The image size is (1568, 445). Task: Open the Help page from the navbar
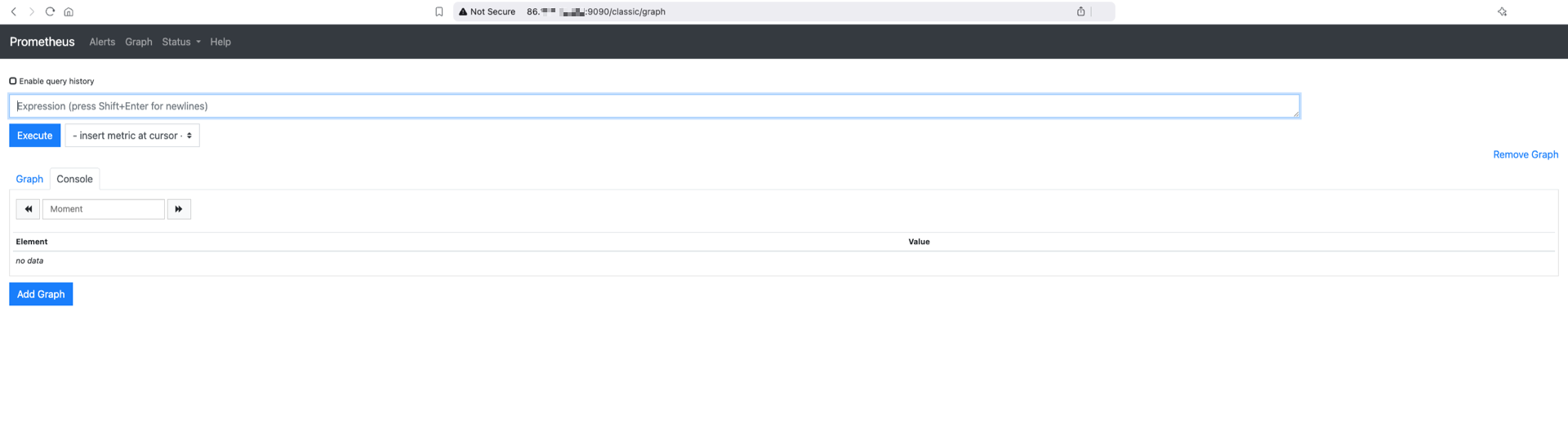pyautogui.click(x=220, y=42)
